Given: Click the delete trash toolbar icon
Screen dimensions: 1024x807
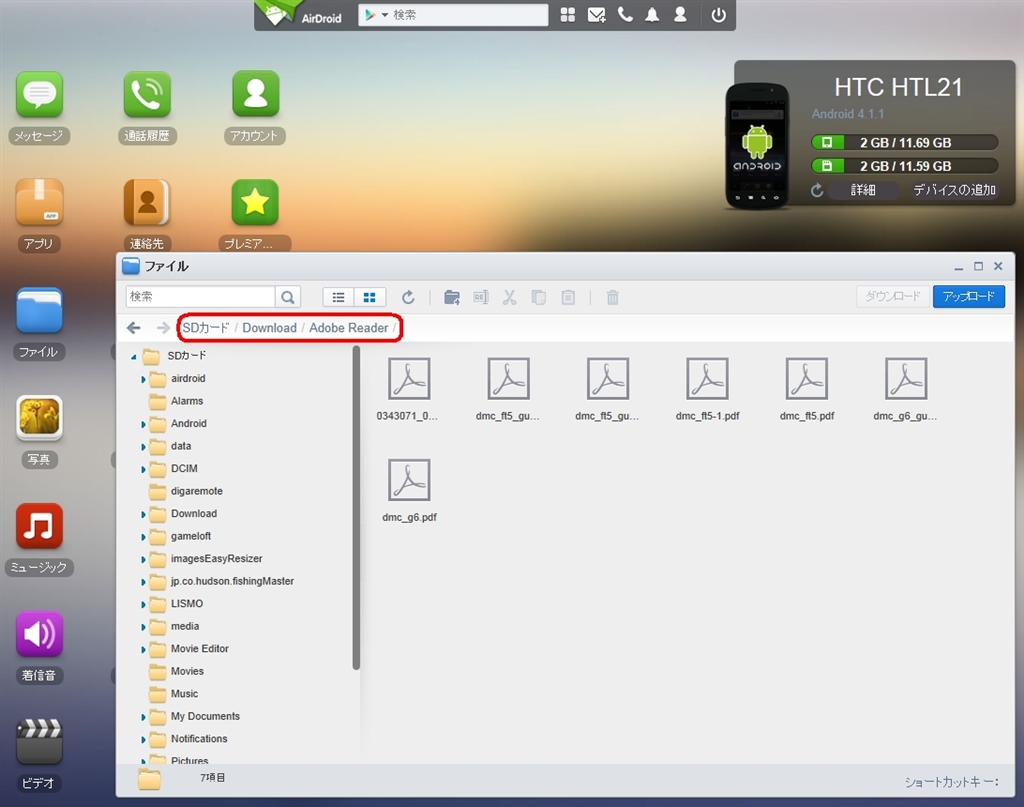Looking at the screenshot, I should click(x=613, y=298).
